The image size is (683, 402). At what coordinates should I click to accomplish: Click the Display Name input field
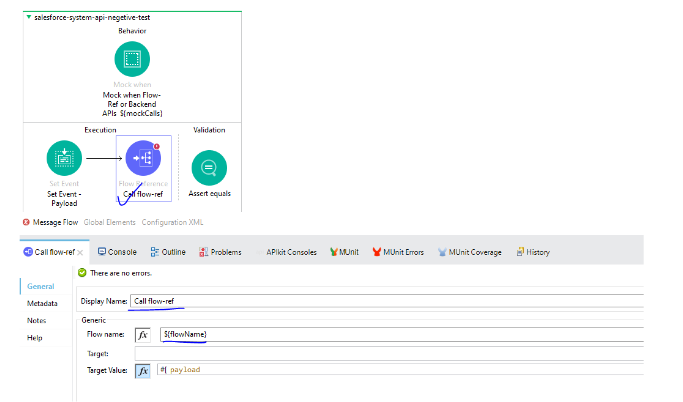pos(387,301)
